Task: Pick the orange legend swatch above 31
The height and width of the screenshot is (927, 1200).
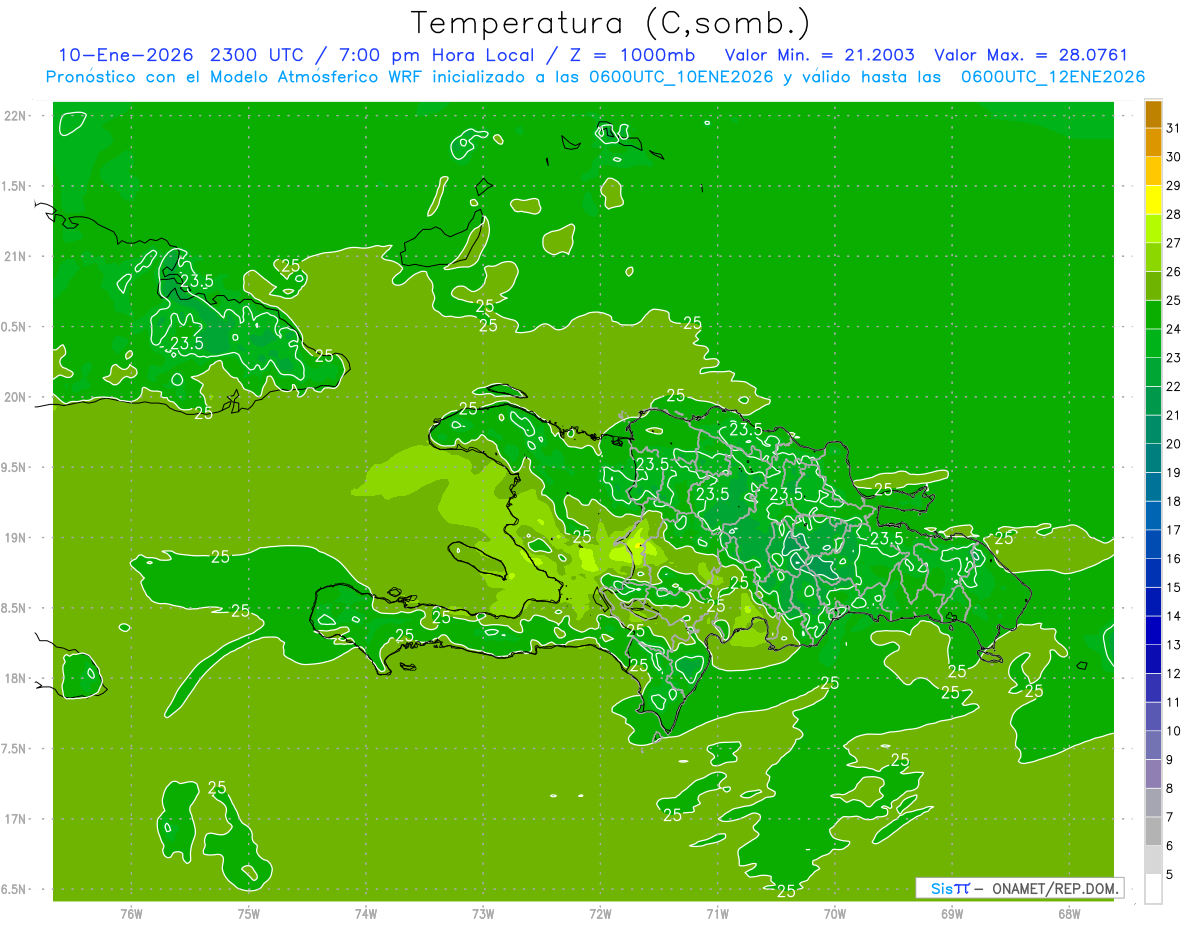Action: click(1153, 114)
